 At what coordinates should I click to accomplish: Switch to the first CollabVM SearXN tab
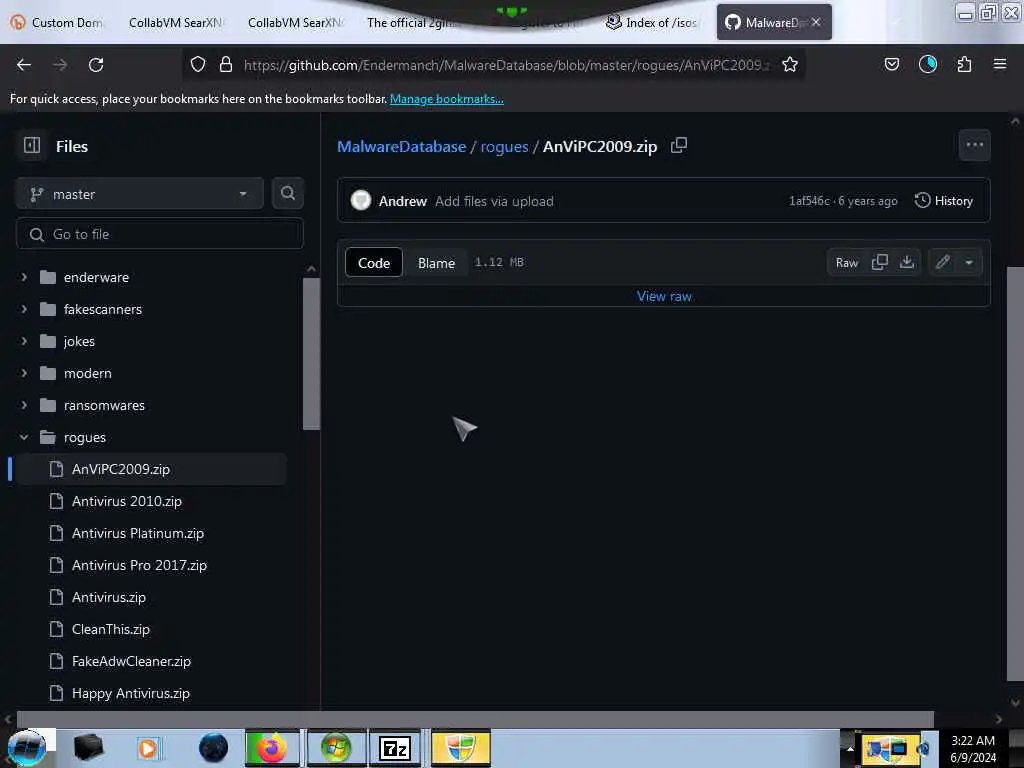(x=174, y=22)
